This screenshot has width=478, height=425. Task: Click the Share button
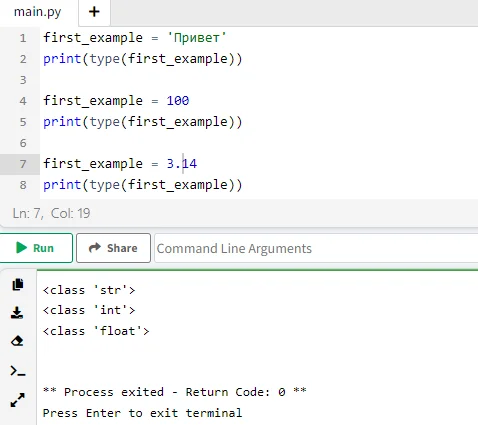pyautogui.click(x=113, y=248)
